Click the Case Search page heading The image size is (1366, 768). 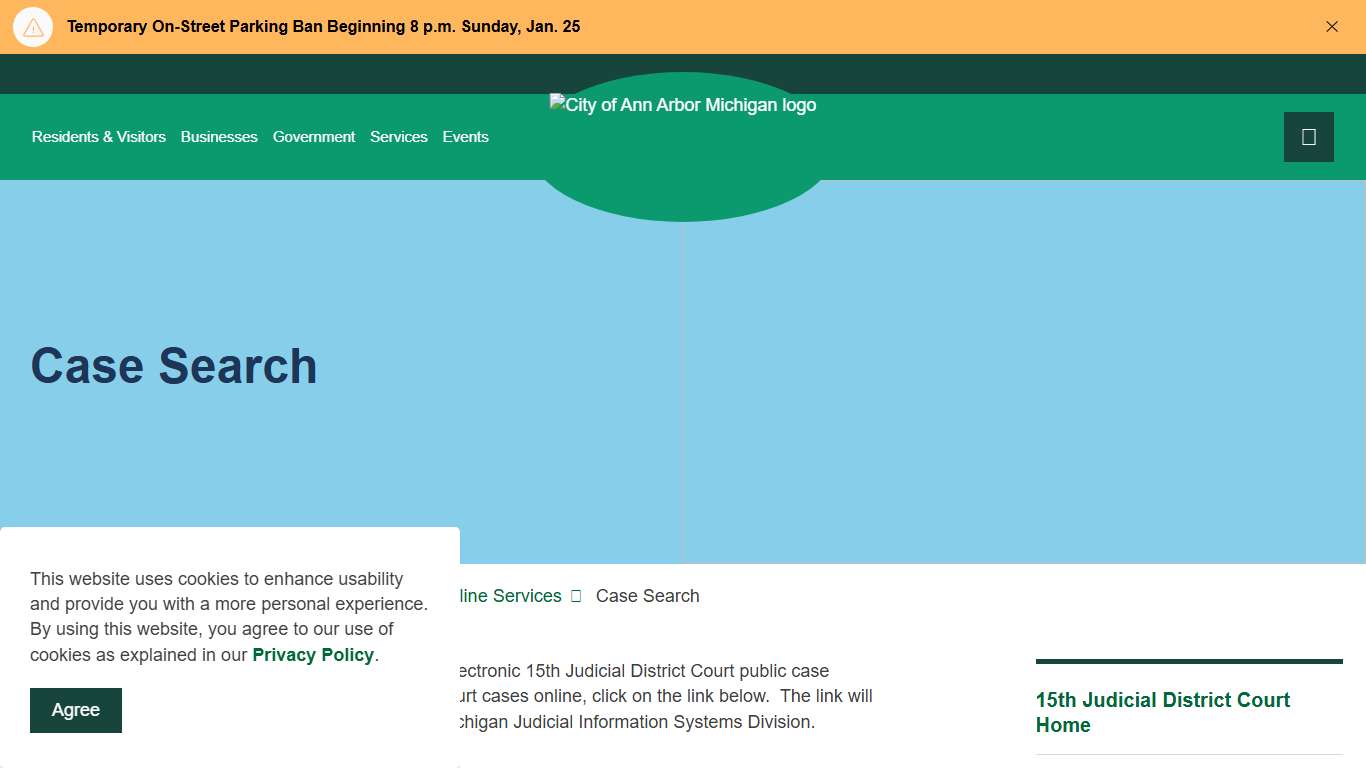(174, 366)
